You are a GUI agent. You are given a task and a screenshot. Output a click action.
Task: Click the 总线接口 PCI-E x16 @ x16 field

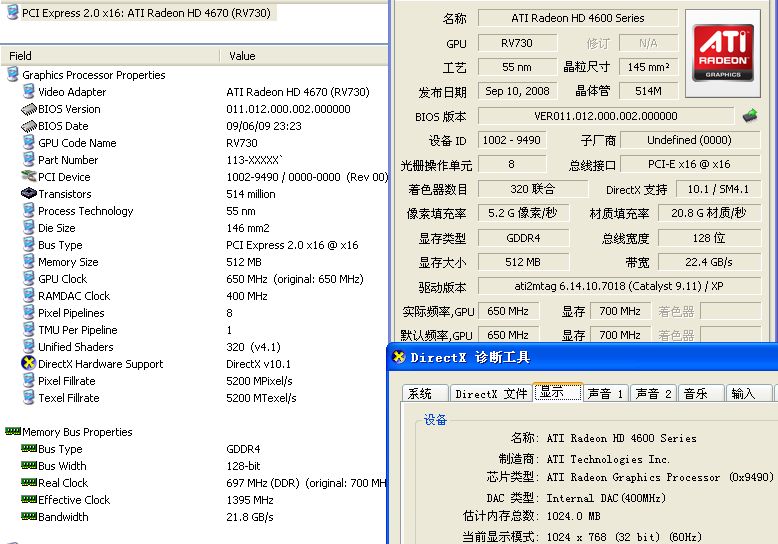pyautogui.click(x=689, y=164)
